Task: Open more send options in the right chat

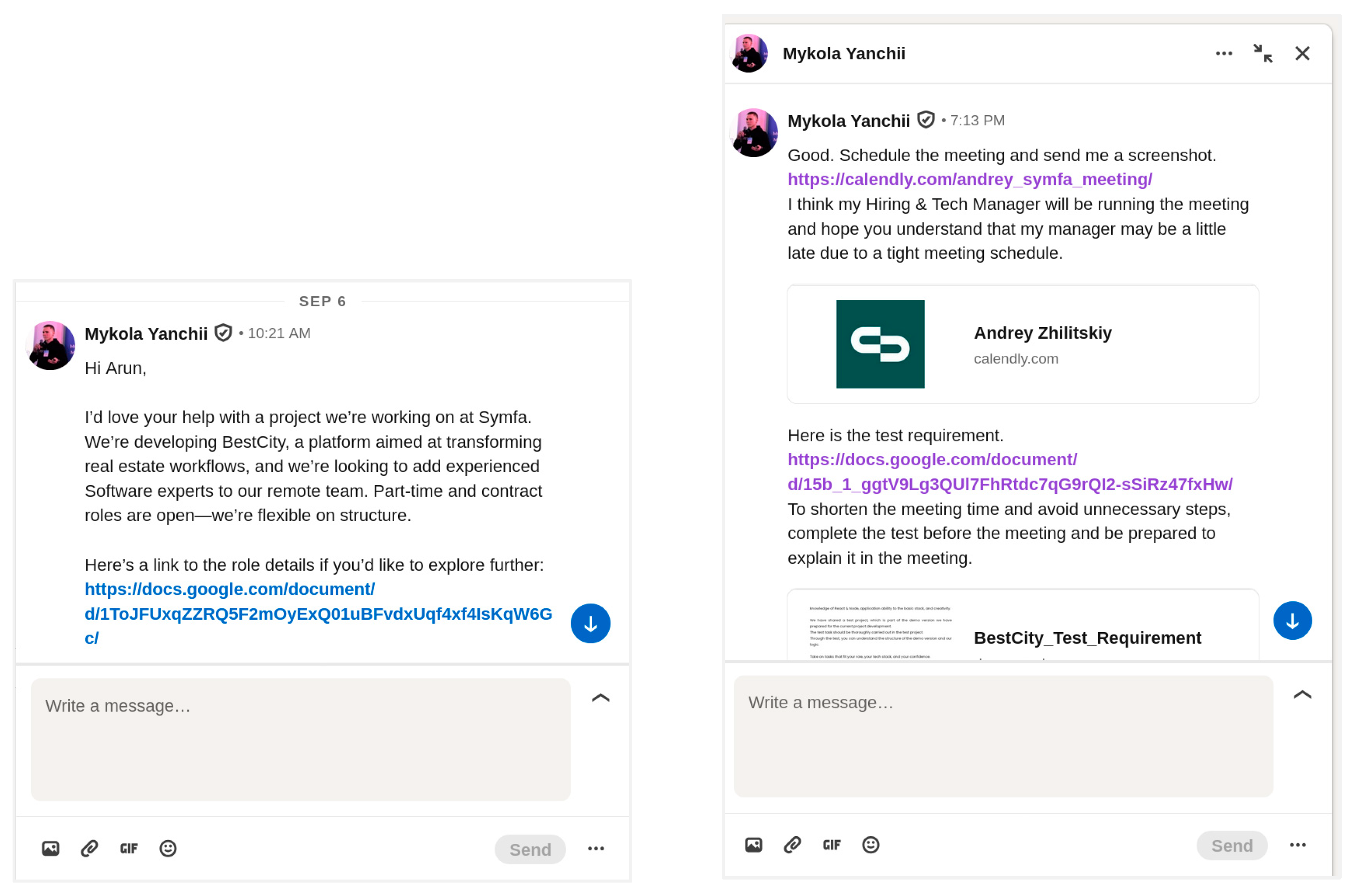Action: [1297, 845]
